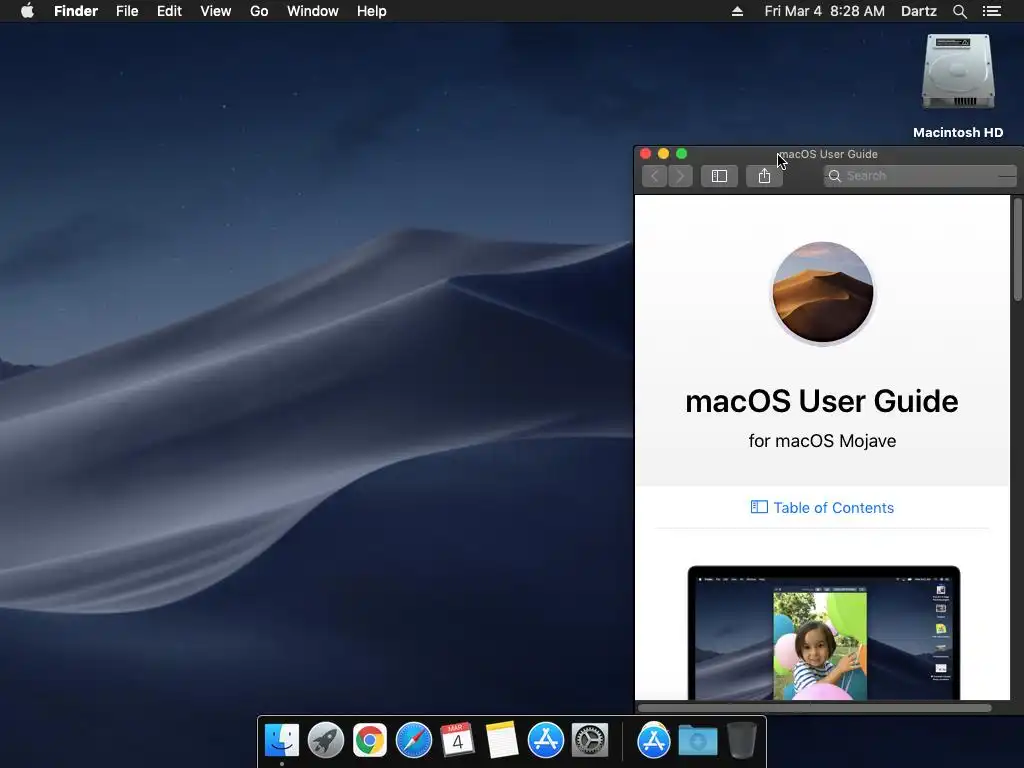The image size is (1024, 768).
Task: Click the eject icon in menu bar
Action: 737,11
